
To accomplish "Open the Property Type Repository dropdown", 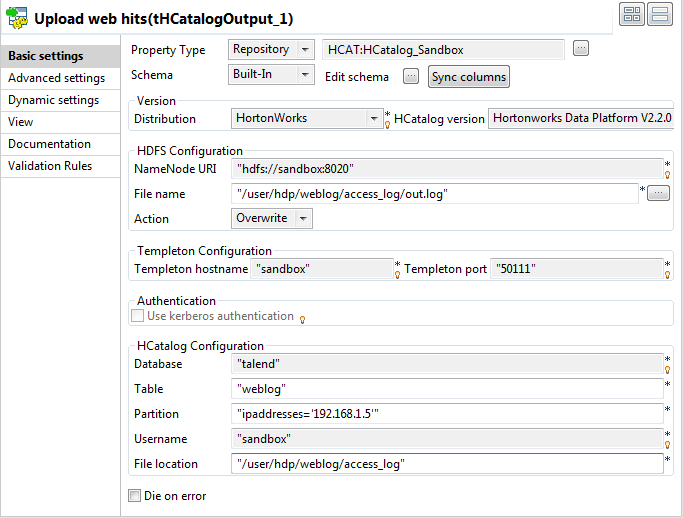I will [272, 50].
